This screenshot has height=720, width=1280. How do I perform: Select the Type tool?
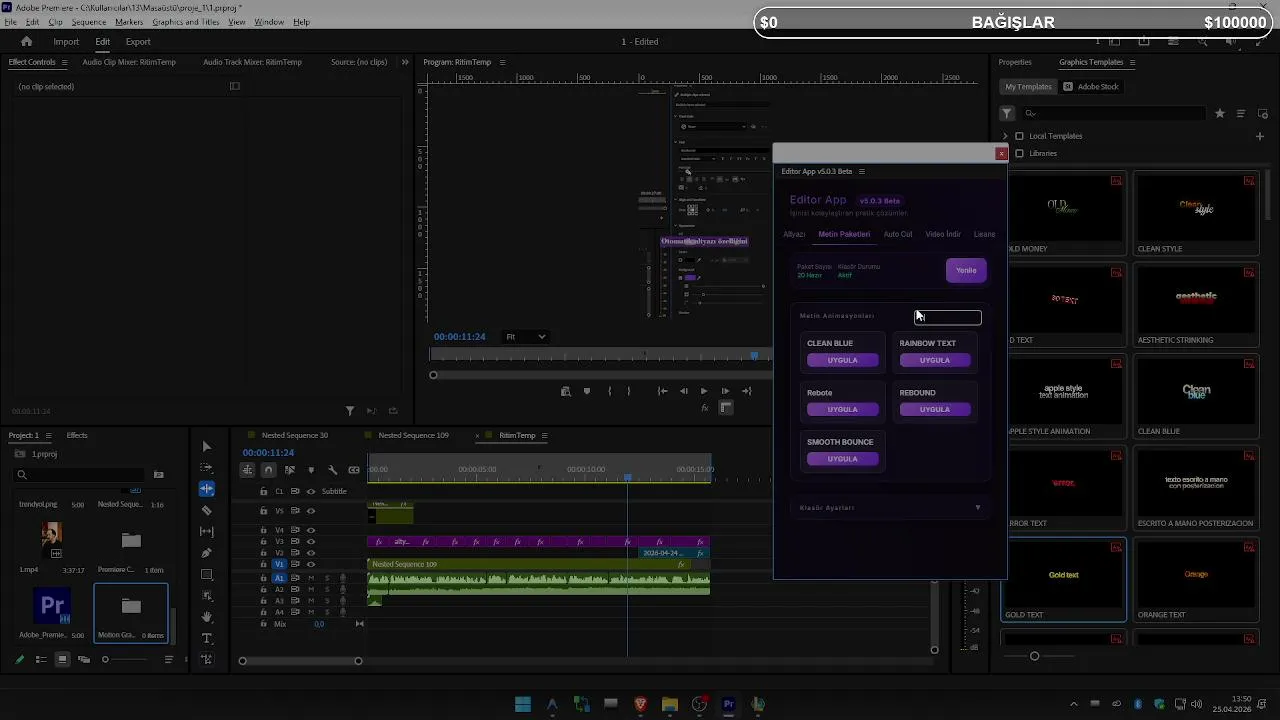coord(207,638)
